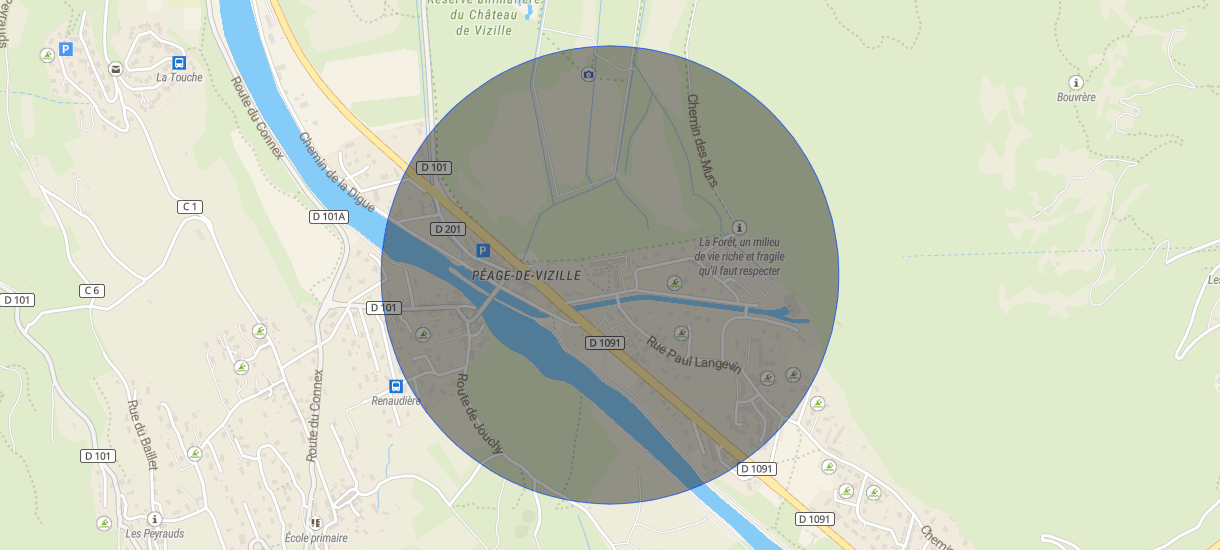Click the La Touche bus stop icon
1220x550 pixels.
point(179,62)
